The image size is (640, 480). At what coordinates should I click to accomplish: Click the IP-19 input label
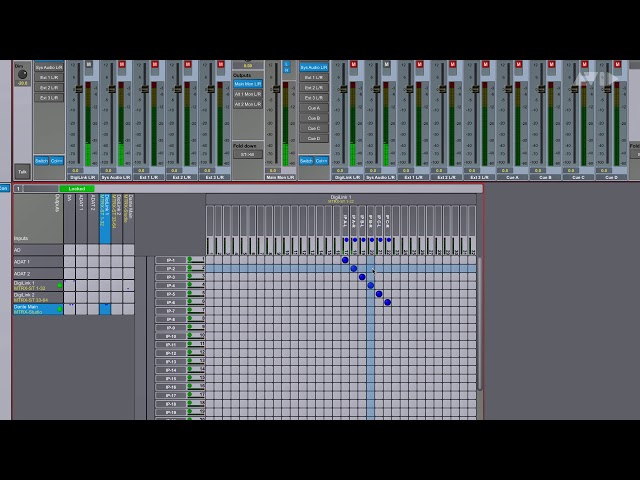[170, 412]
